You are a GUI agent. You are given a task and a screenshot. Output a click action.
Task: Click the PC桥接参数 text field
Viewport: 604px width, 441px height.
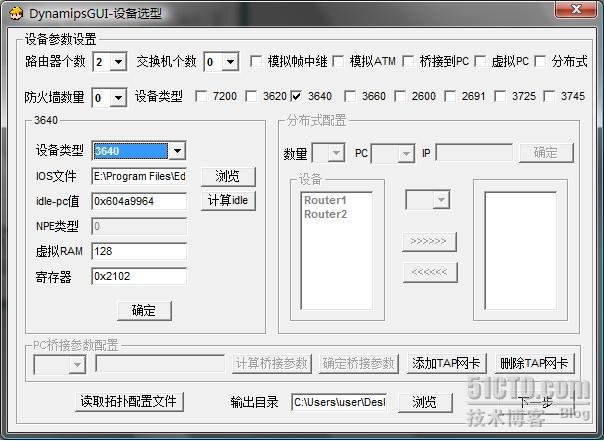tap(160, 363)
